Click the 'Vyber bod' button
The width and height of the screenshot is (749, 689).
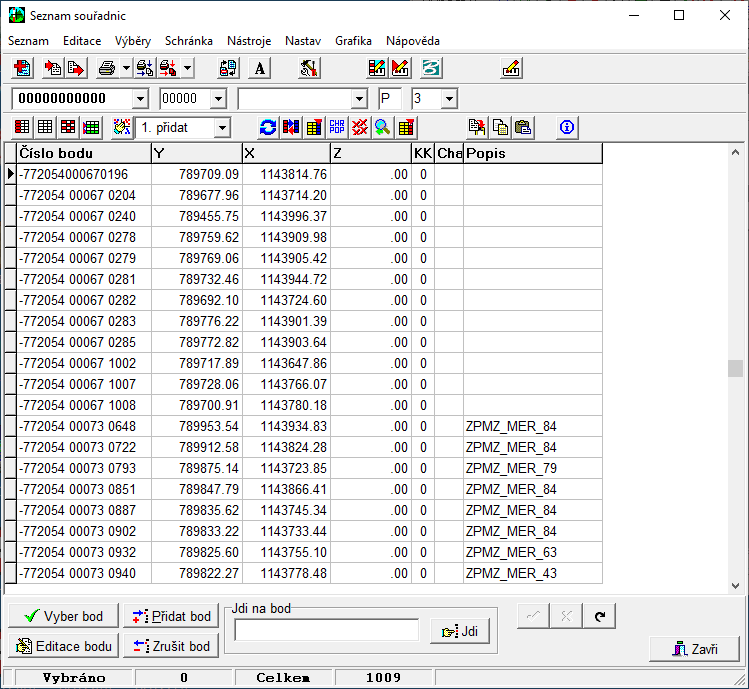[64, 616]
